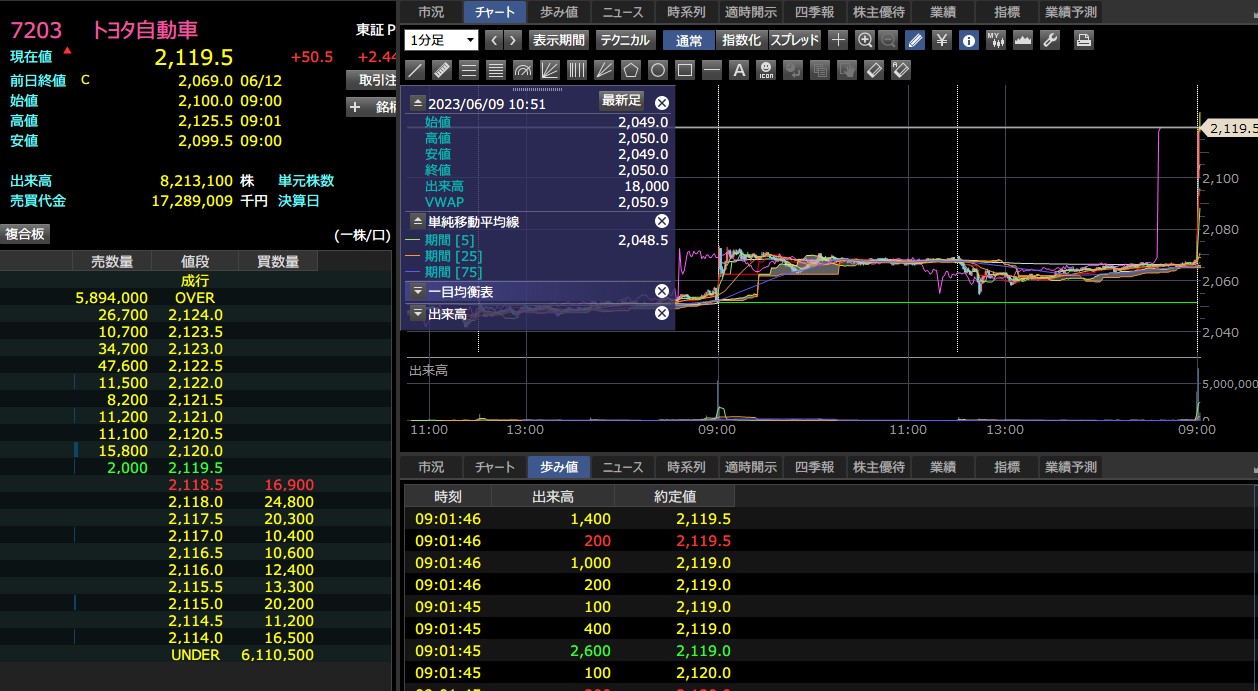This screenshot has height=691, width=1258.
Task: Collapse the 単純移動平均線 section
Action: coord(418,221)
